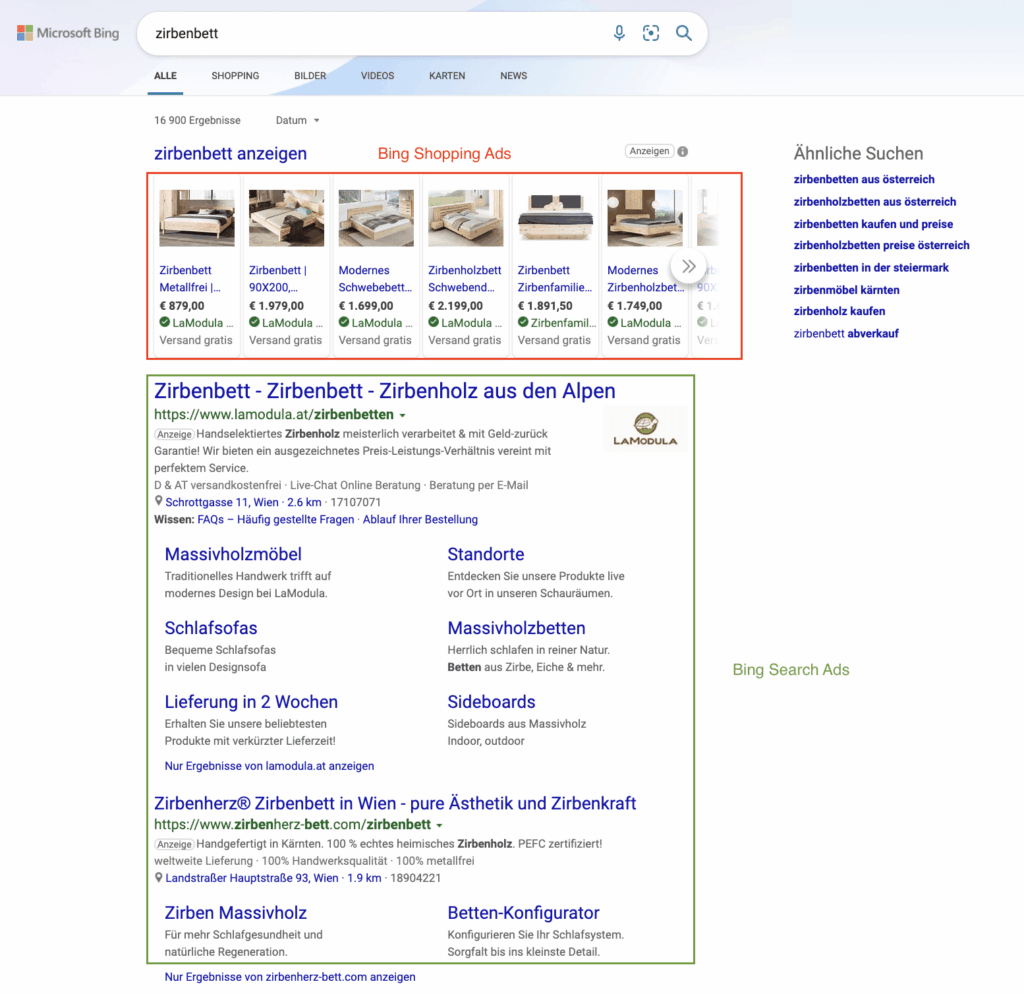
Task: Click the Microsoft Bing logo
Action: coord(67,32)
